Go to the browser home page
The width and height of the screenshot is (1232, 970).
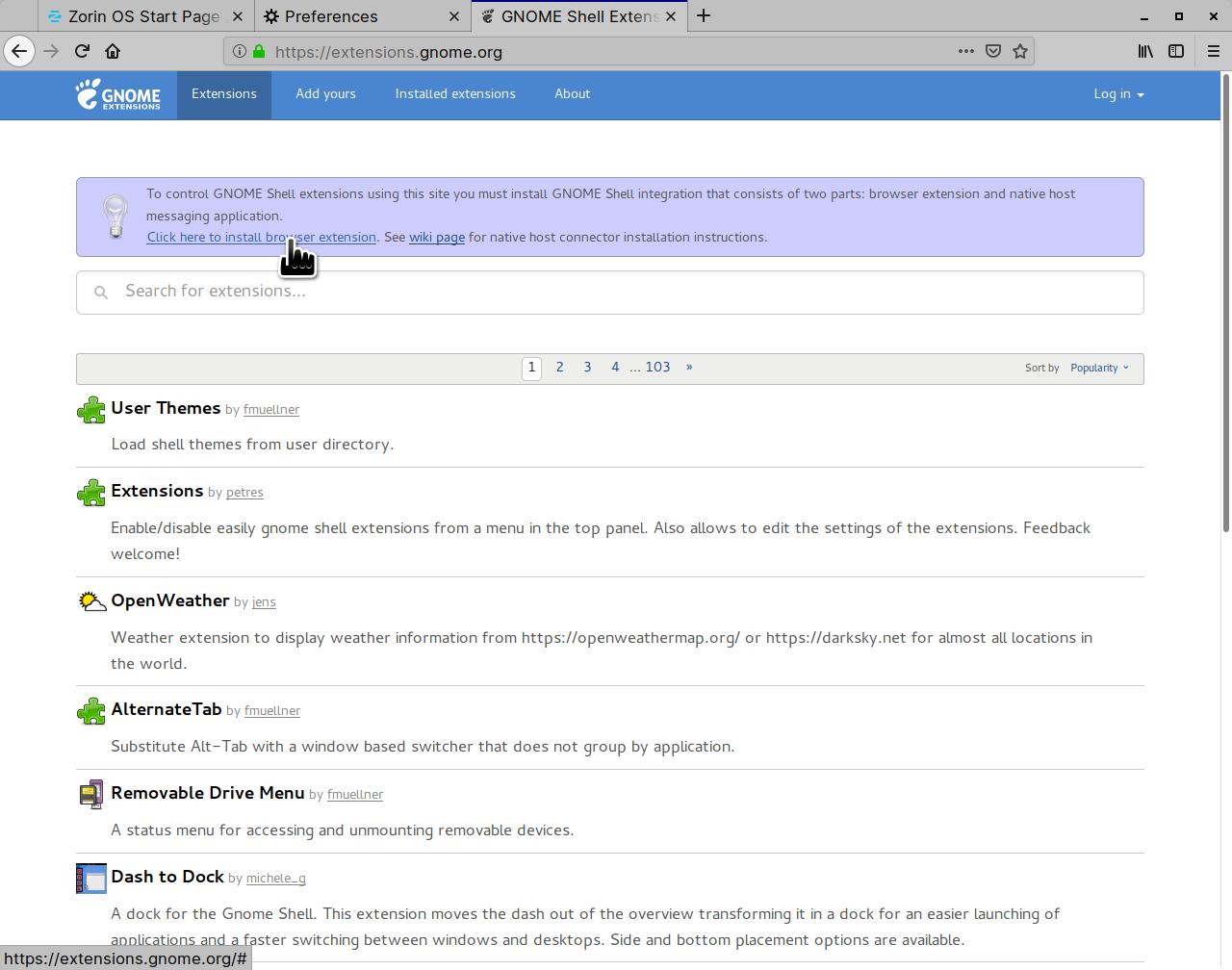tap(113, 51)
